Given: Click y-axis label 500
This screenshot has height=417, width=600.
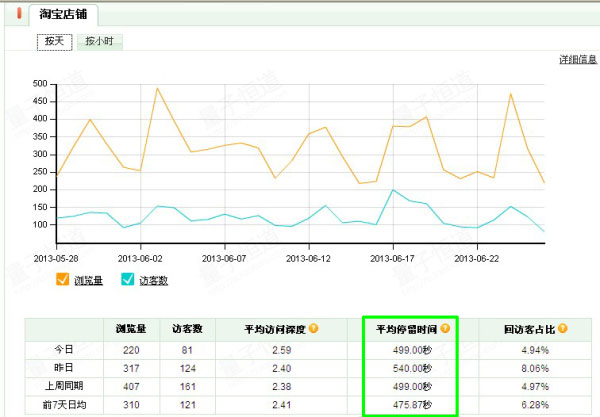Looking at the screenshot, I should tap(40, 83).
